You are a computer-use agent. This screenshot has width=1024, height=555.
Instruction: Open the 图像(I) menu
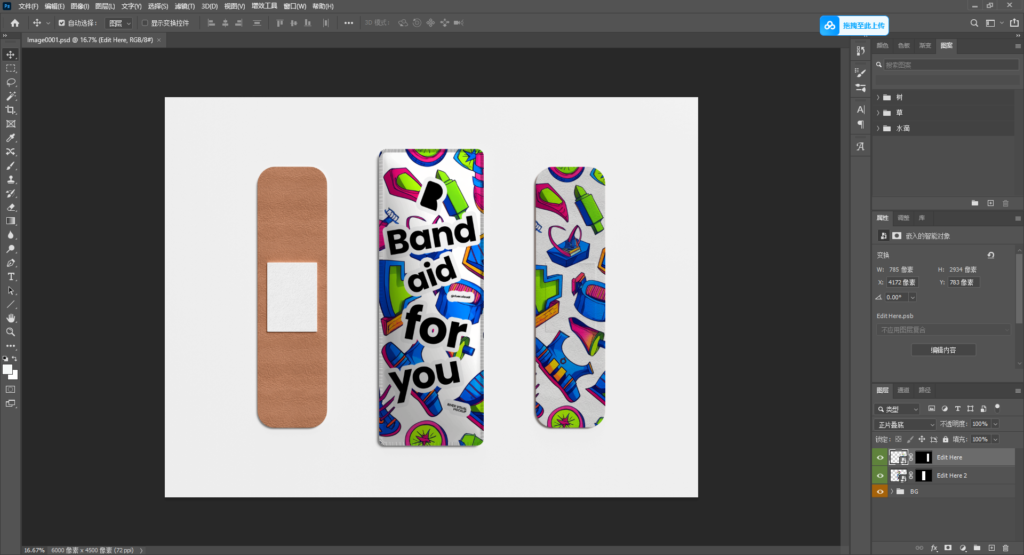coord(80,6)
